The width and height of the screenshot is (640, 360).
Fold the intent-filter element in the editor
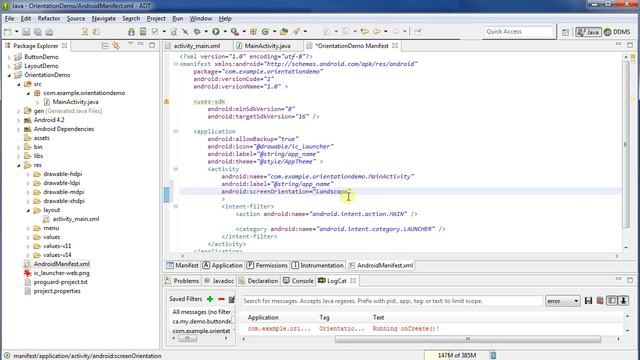tap(176, 207)
